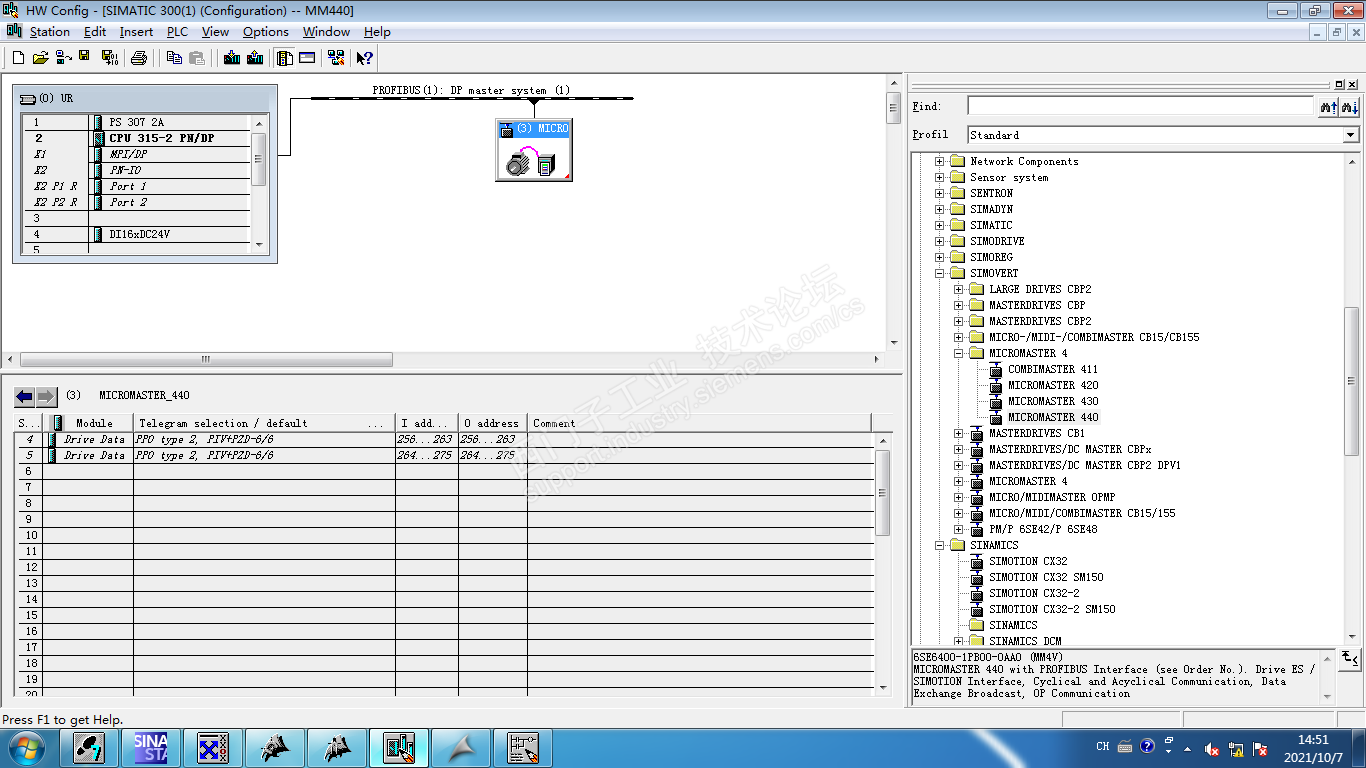Select the CPU 315-2 PN/DP rack row

coord(136,138)
